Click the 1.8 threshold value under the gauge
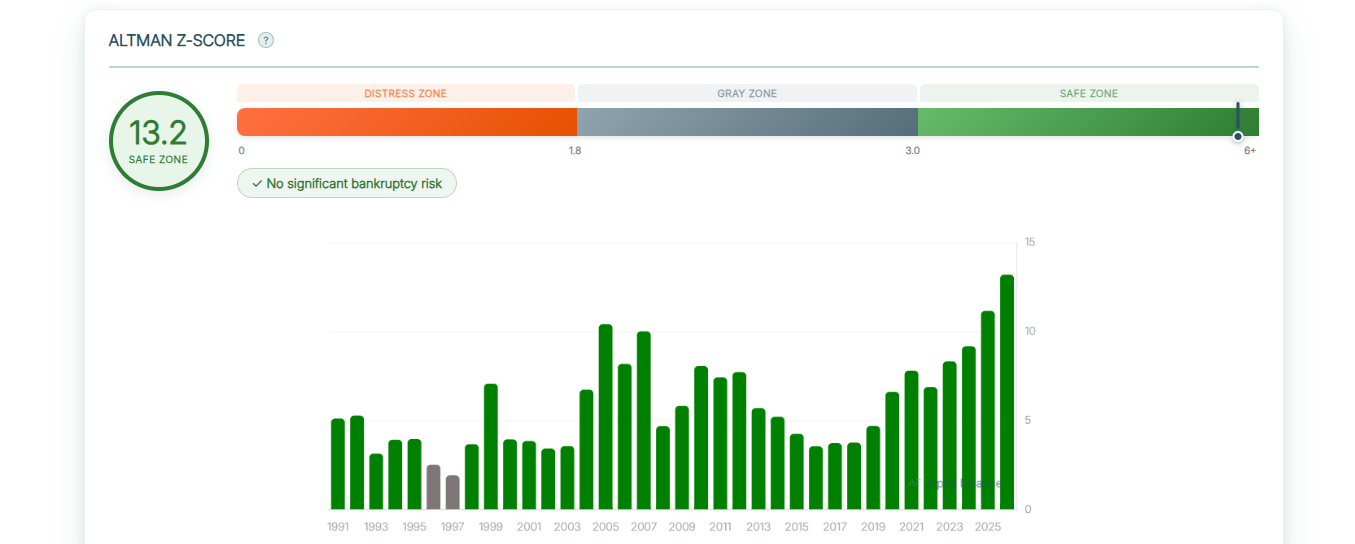The height and width of the screenshot is (544, 1355). point(575,151)
